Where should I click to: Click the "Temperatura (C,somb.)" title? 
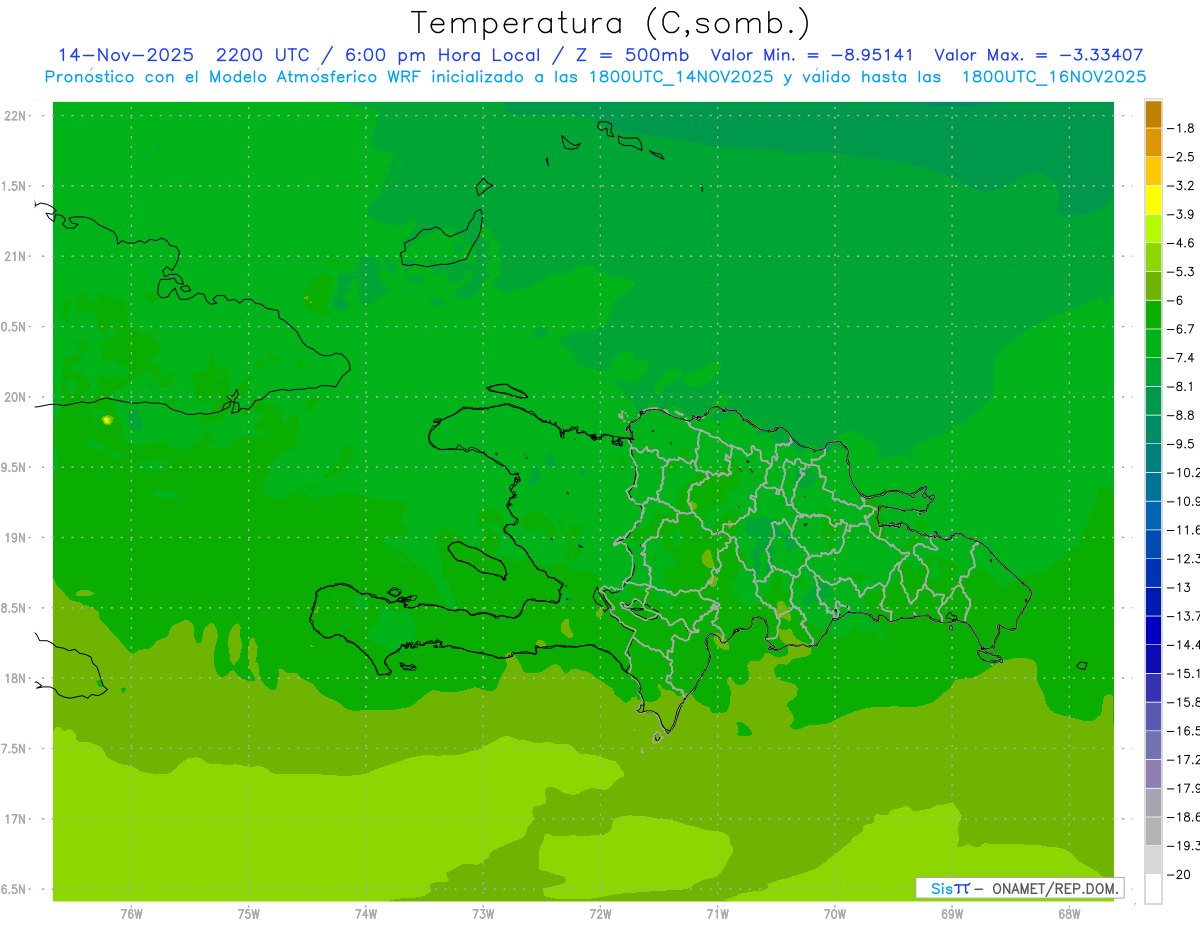click(610, 23)
